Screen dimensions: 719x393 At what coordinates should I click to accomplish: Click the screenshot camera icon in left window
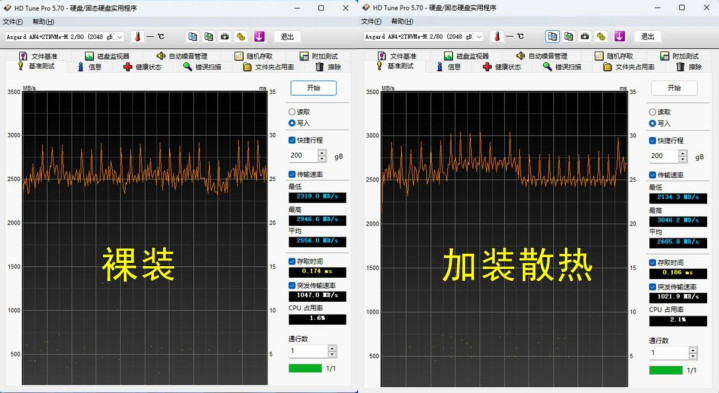pos(225,37)
